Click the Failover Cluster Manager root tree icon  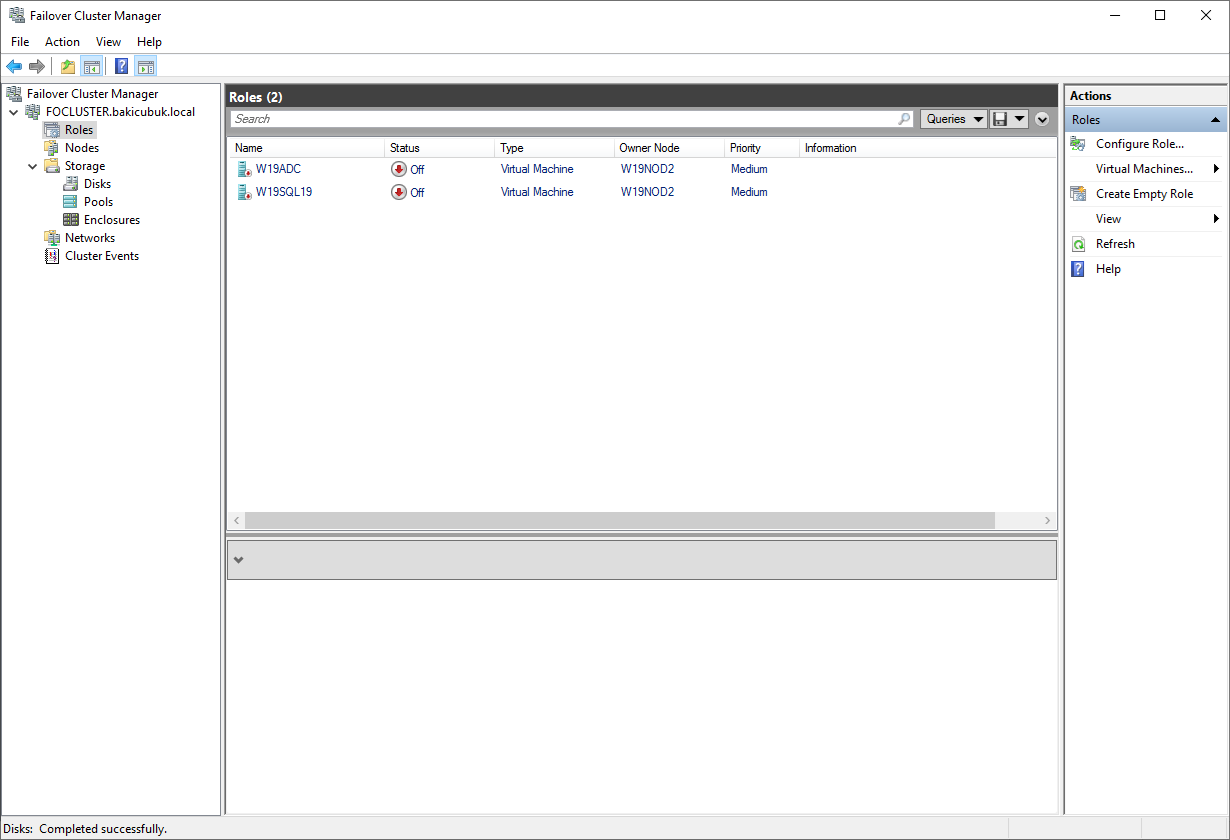pos(14,94)
